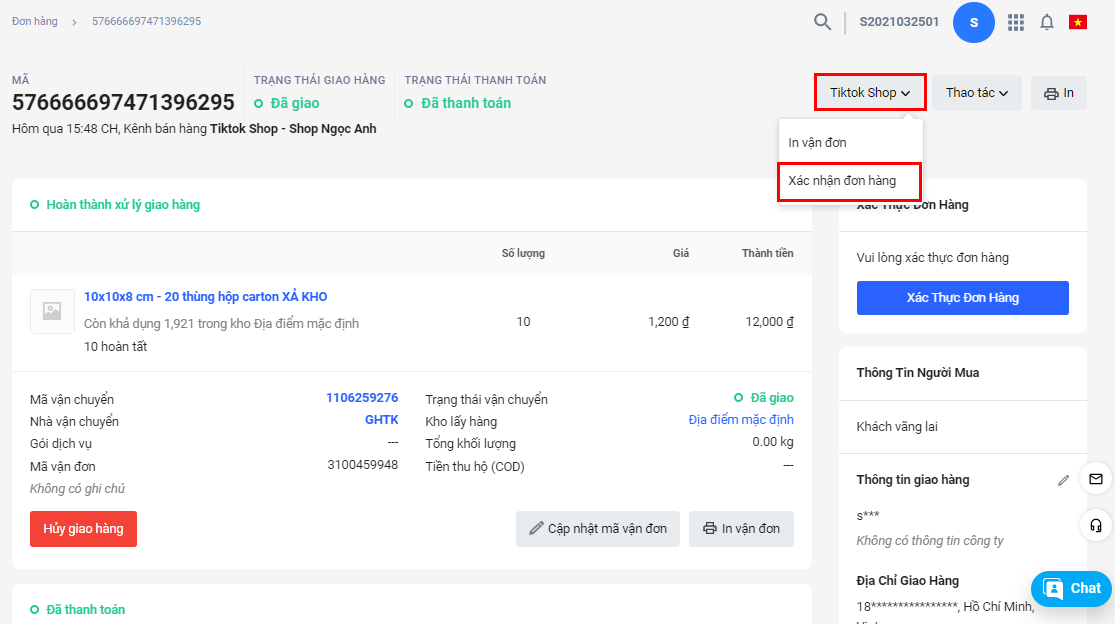1115x624 pixels.
Task: Click the product image placeholder thumbnail
Action: click(52, 311)
